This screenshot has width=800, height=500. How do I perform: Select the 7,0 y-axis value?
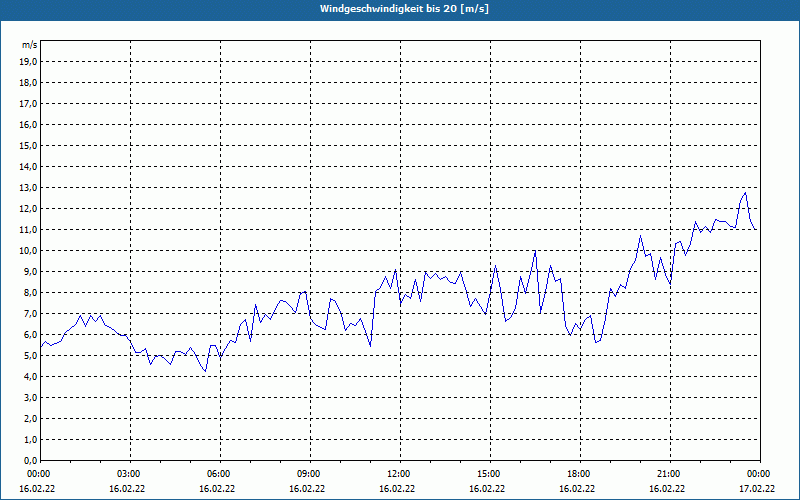tap(30, 314)
